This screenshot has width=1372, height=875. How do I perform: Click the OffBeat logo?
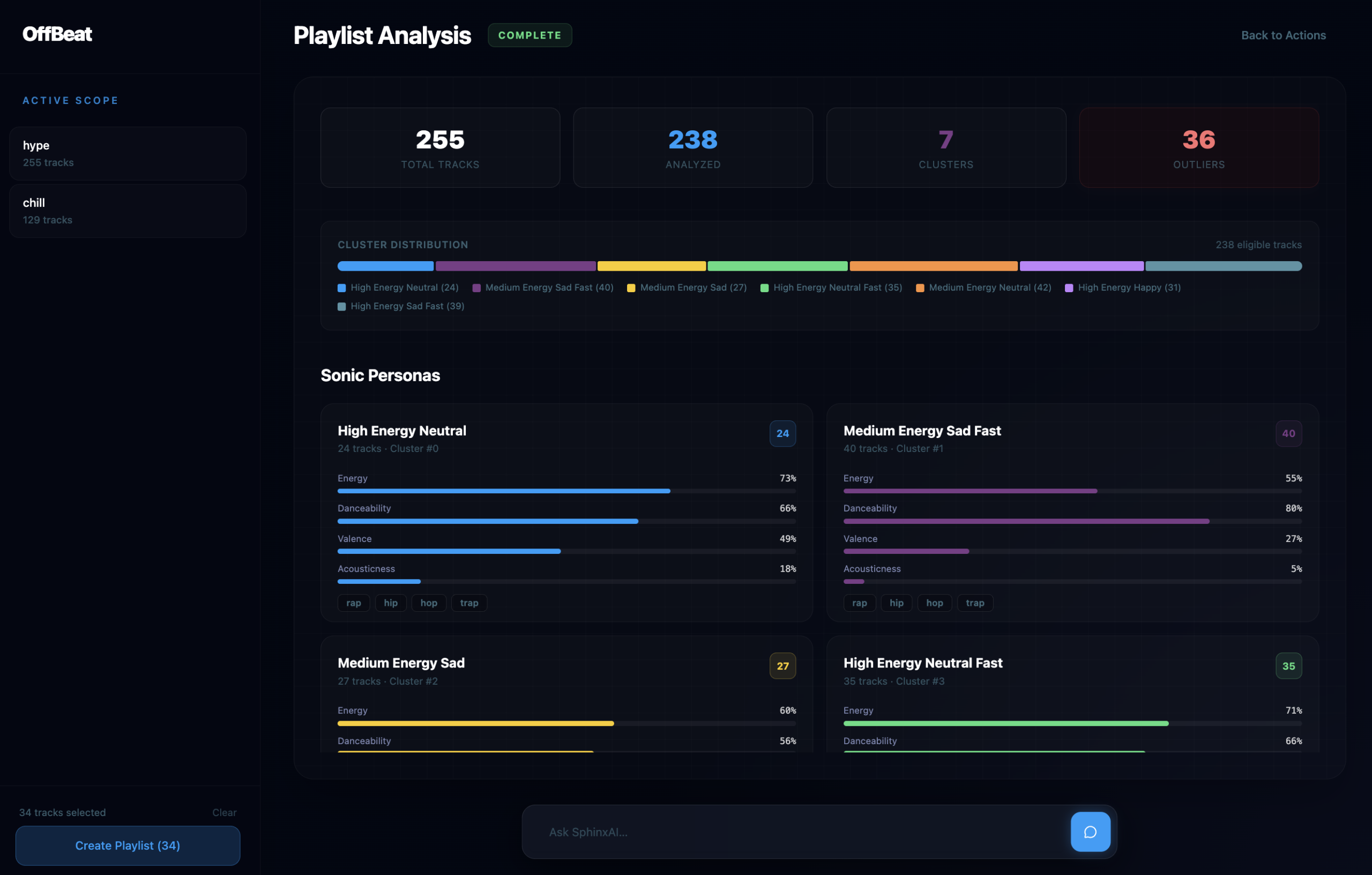(57, 34)
